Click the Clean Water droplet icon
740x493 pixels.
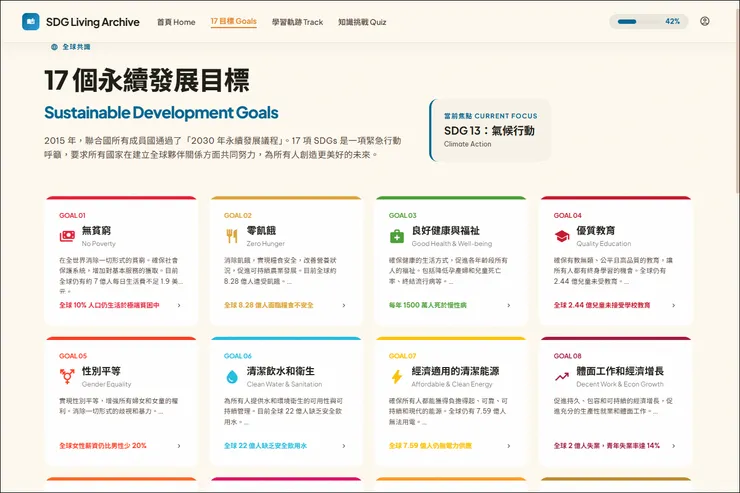(232, 376)
